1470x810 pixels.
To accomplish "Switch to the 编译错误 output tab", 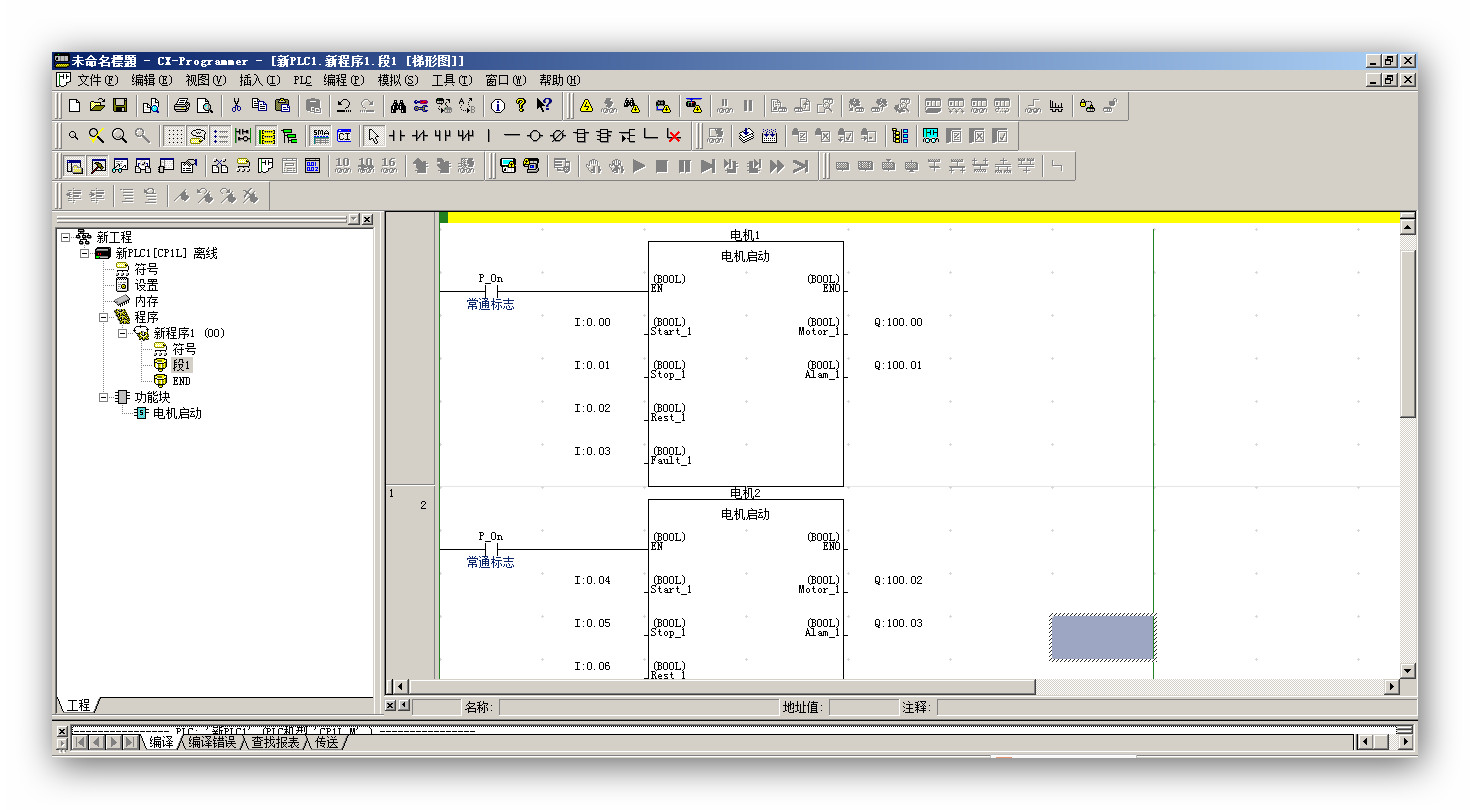I will point(212,742).
